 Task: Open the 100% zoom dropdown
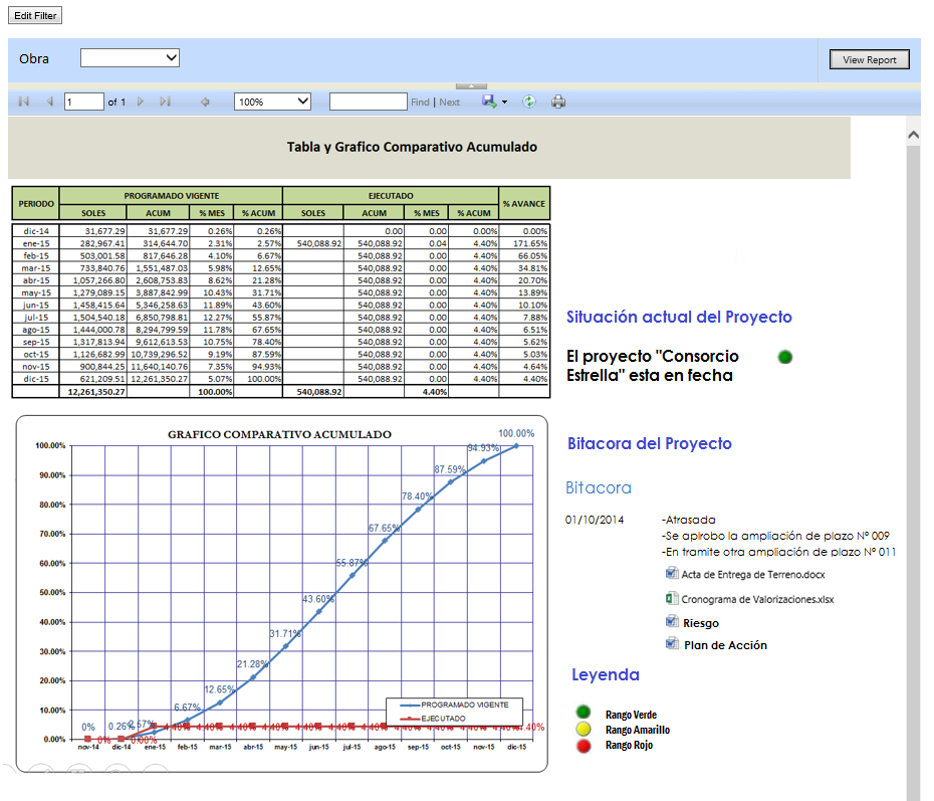pyautogui.click(x=273, y=102)
